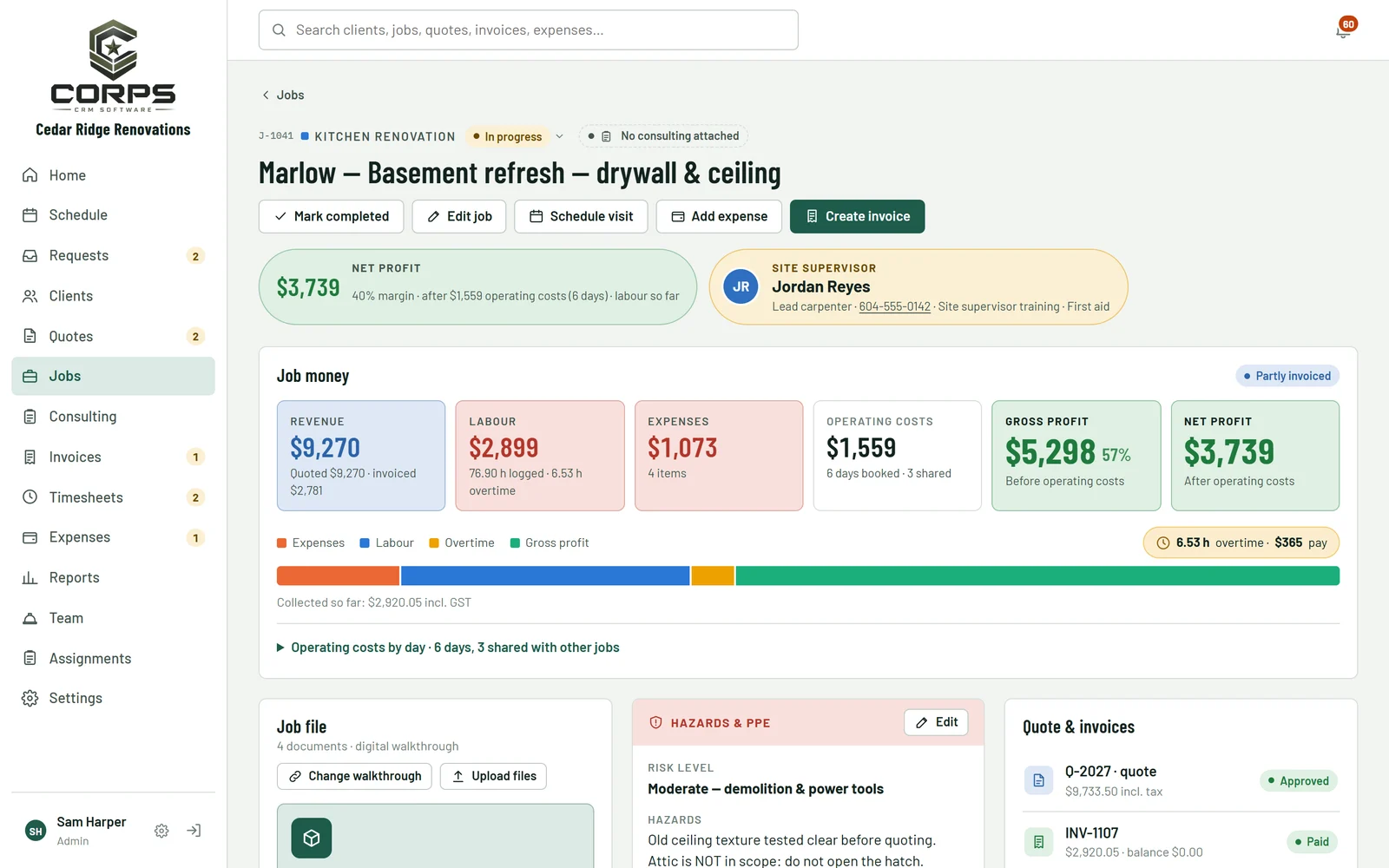Viewport: 1389px width, 868px height.
Task: Click the INV-1107 invoice icon
Action: [1038, 841]
